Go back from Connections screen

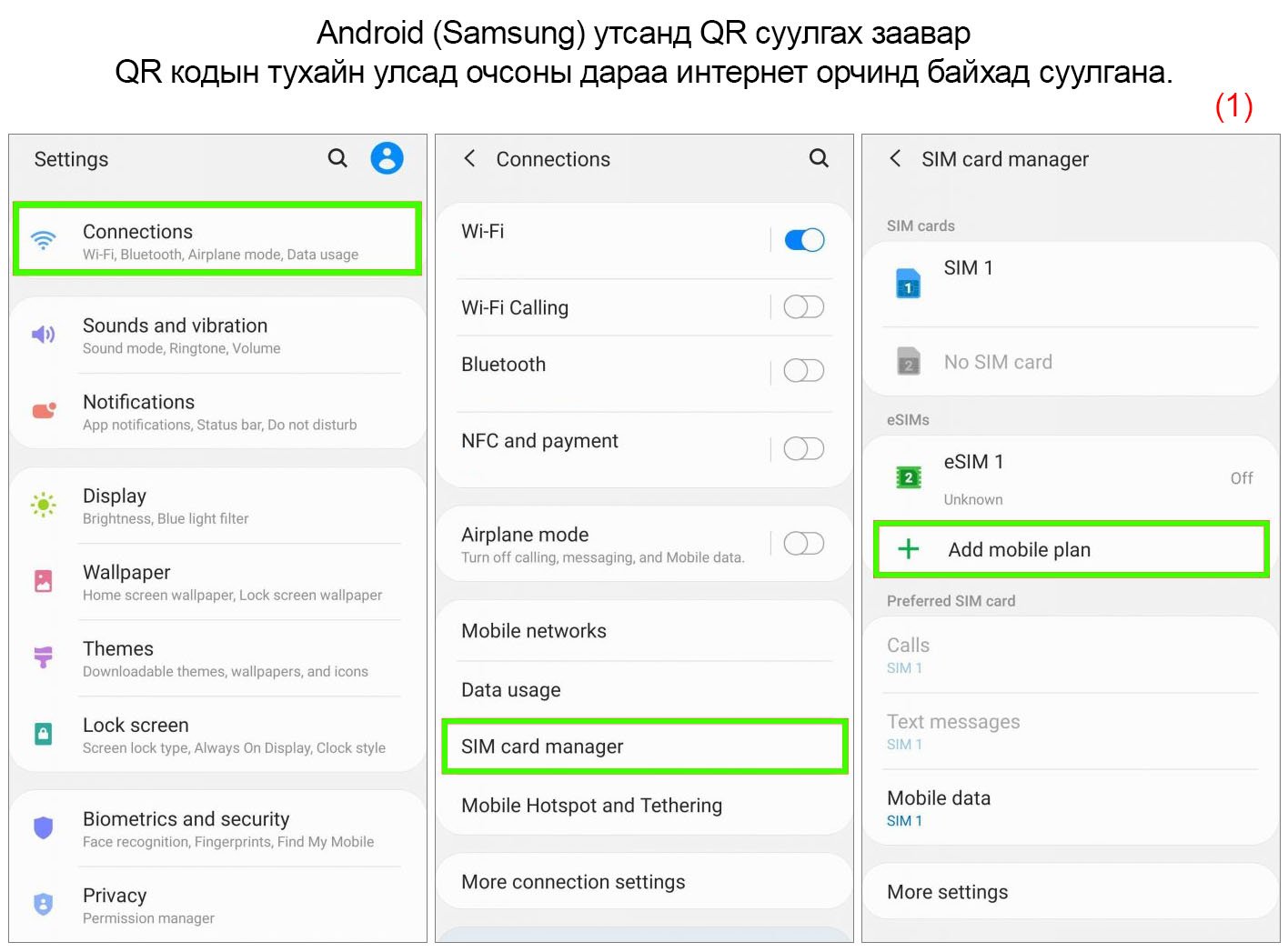pyautogui.click(x=469, y=158)
